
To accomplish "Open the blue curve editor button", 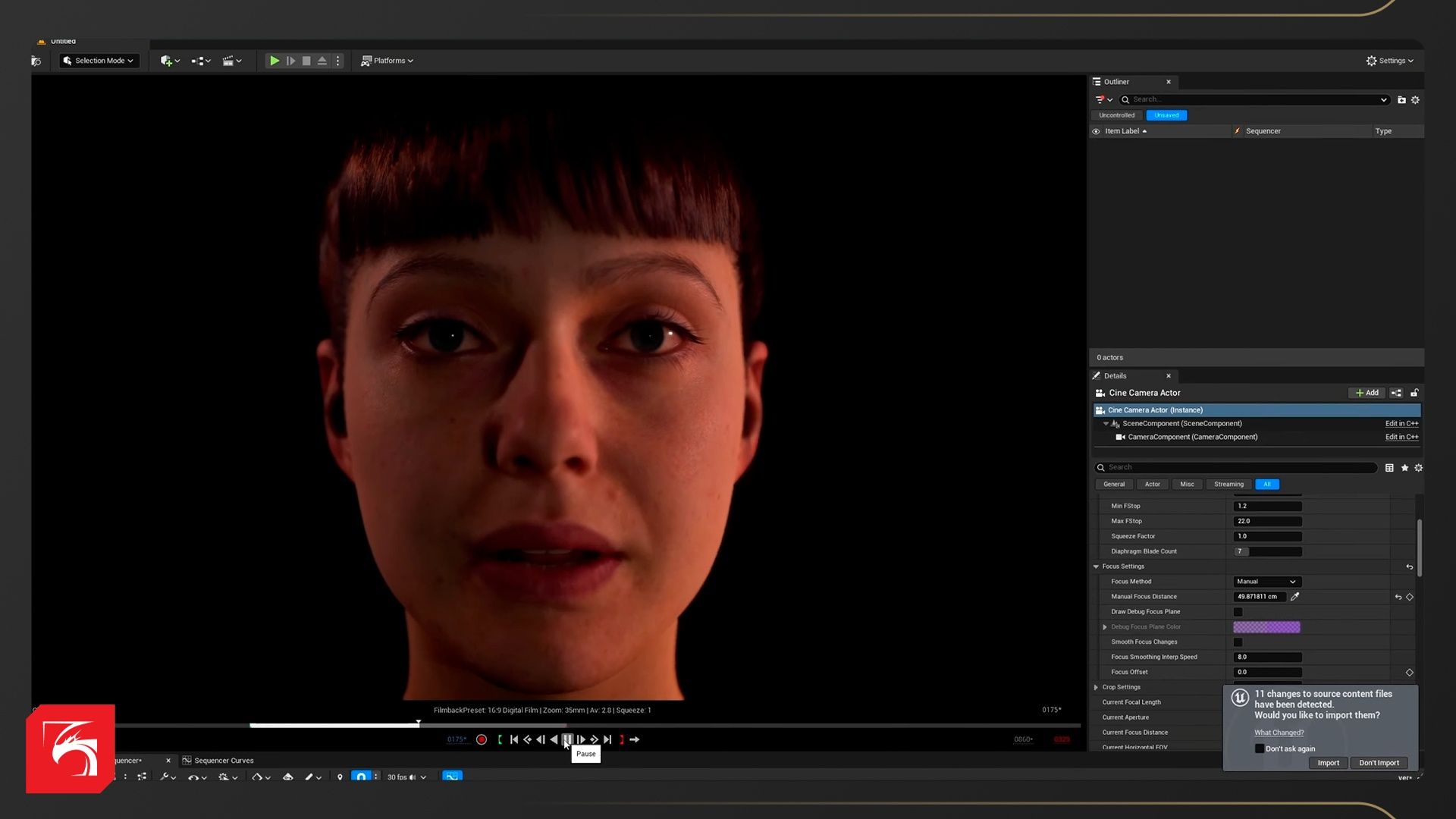I will tap(452, 777).
